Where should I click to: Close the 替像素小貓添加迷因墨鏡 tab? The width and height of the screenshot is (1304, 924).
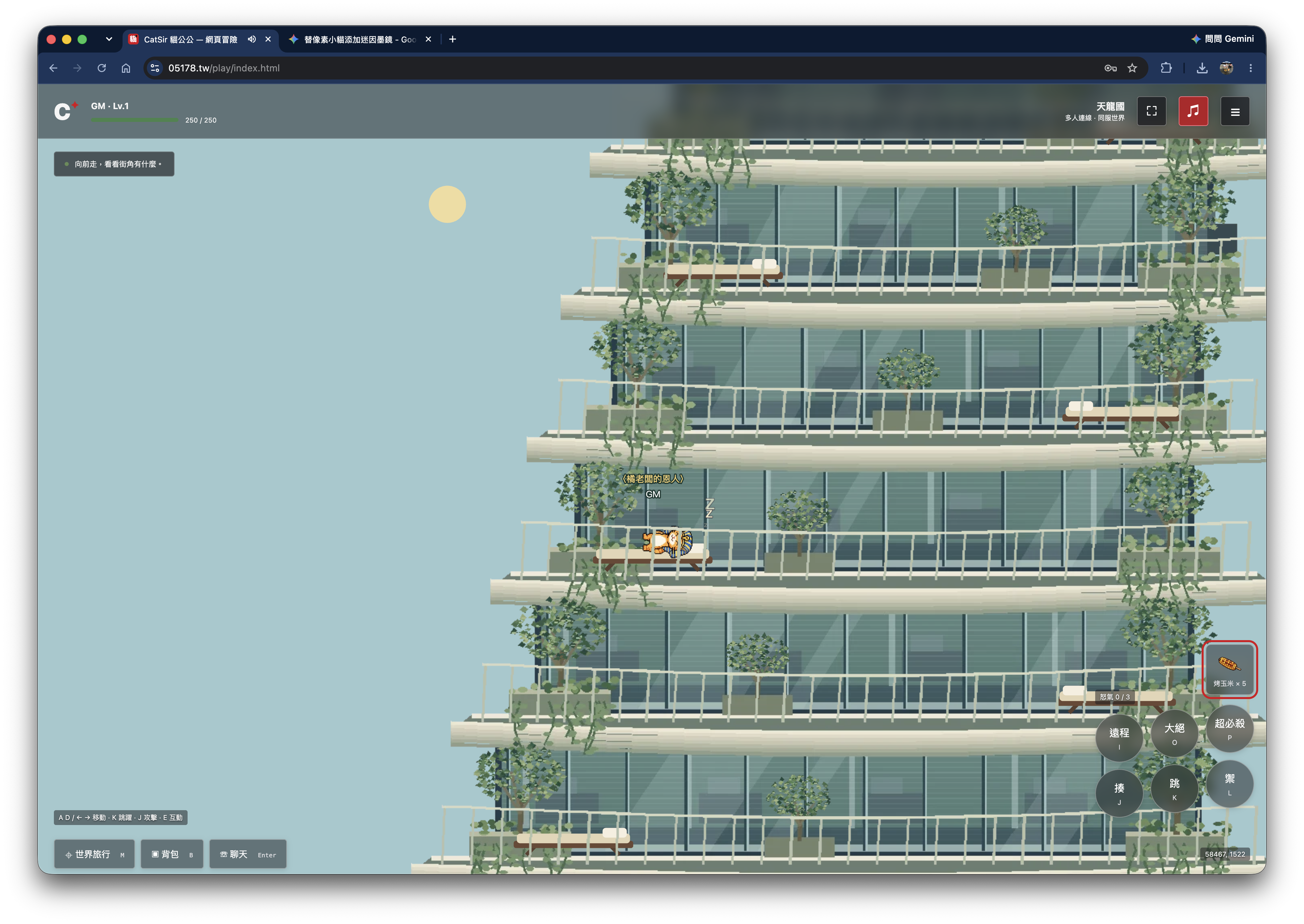tap(428, 39)
